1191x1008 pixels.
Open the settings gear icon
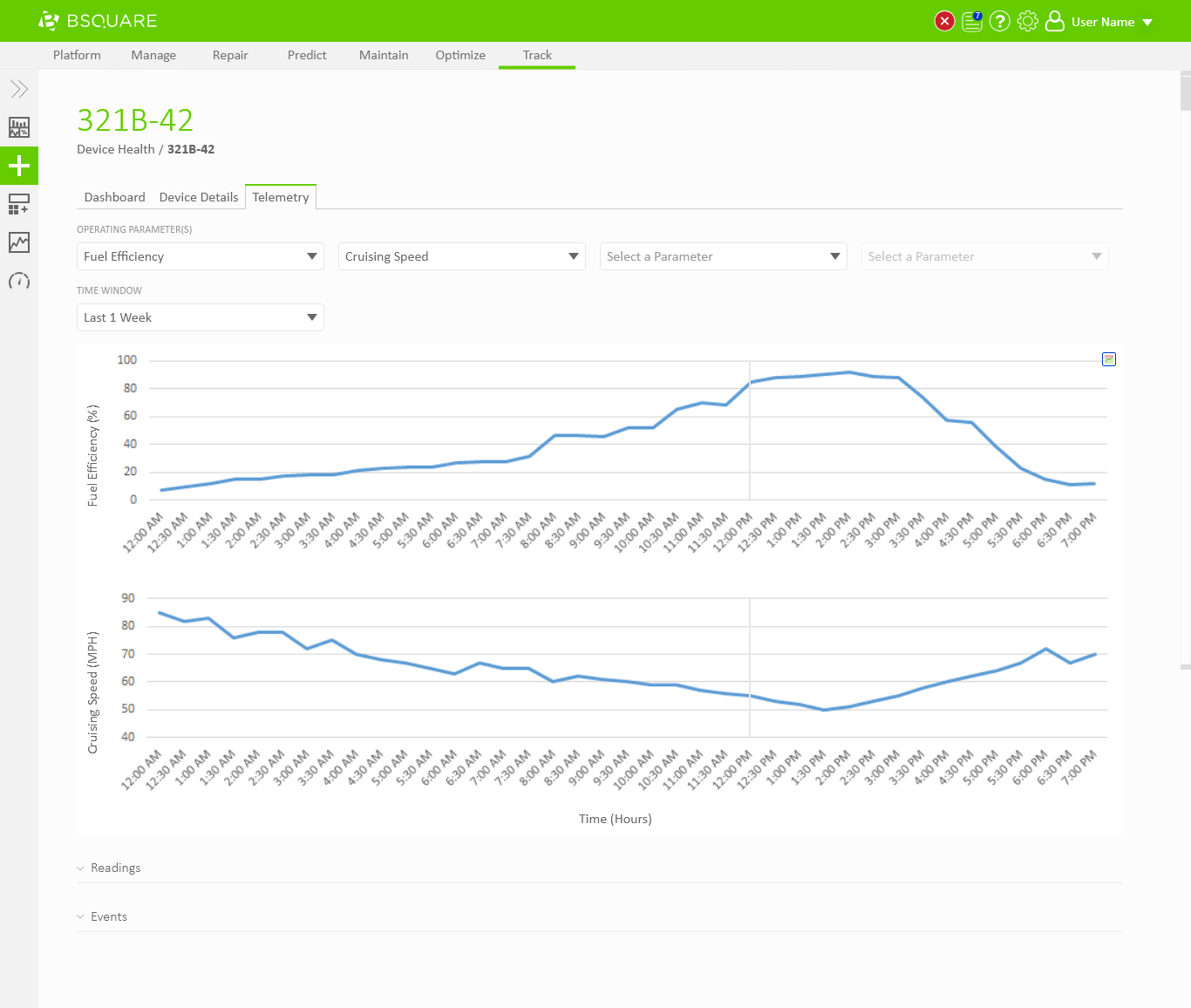coord(1028,21)
